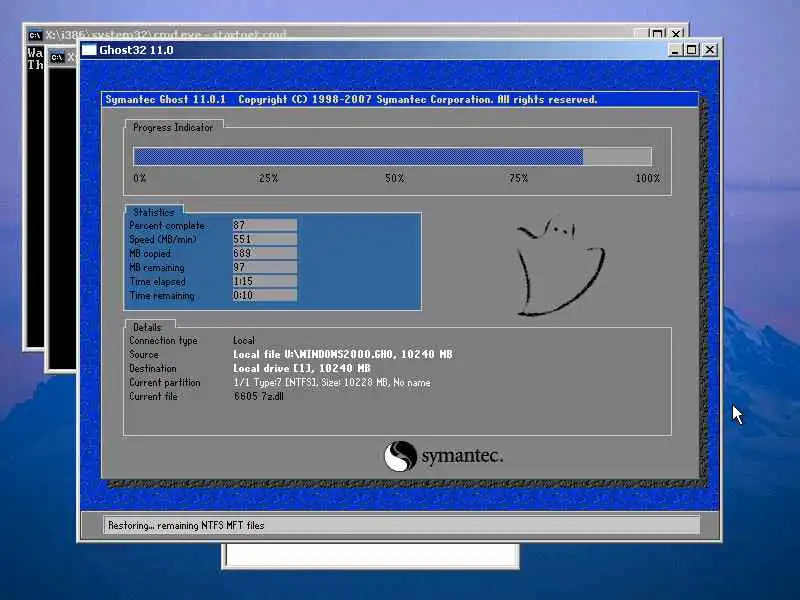
Task: Click the Connection type value Local
Action: tap(244, 340)
